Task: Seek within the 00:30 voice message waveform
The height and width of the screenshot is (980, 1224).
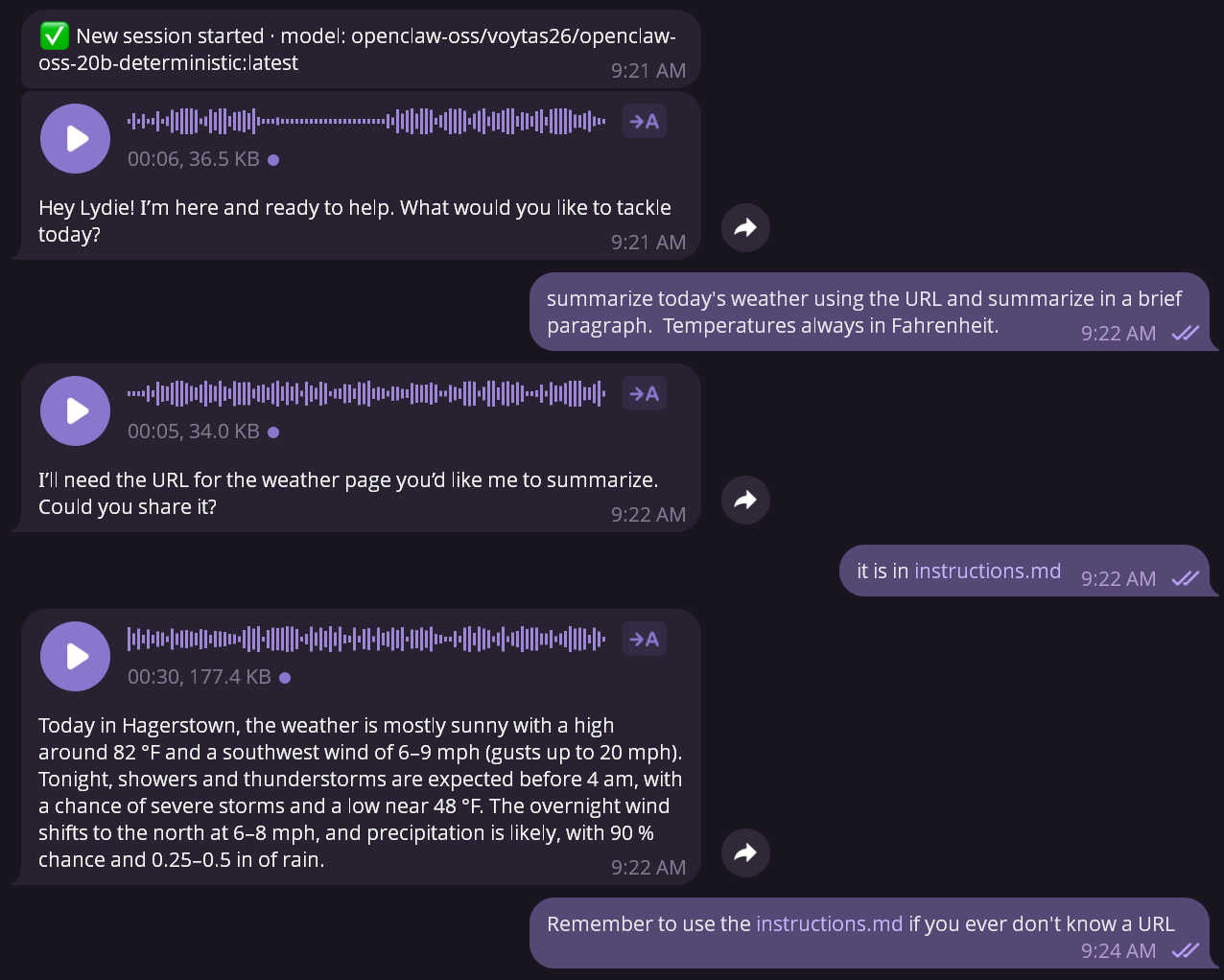Action: pos(366,640)
